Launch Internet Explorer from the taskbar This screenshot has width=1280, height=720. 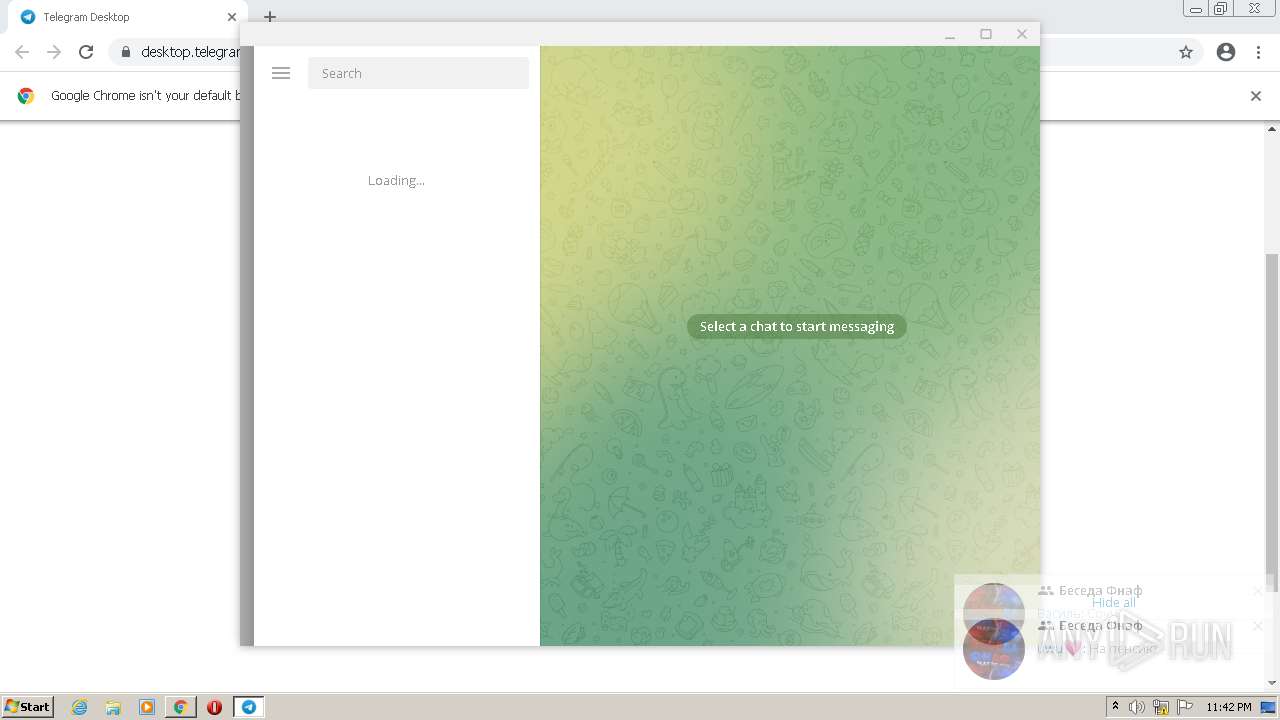80,707
